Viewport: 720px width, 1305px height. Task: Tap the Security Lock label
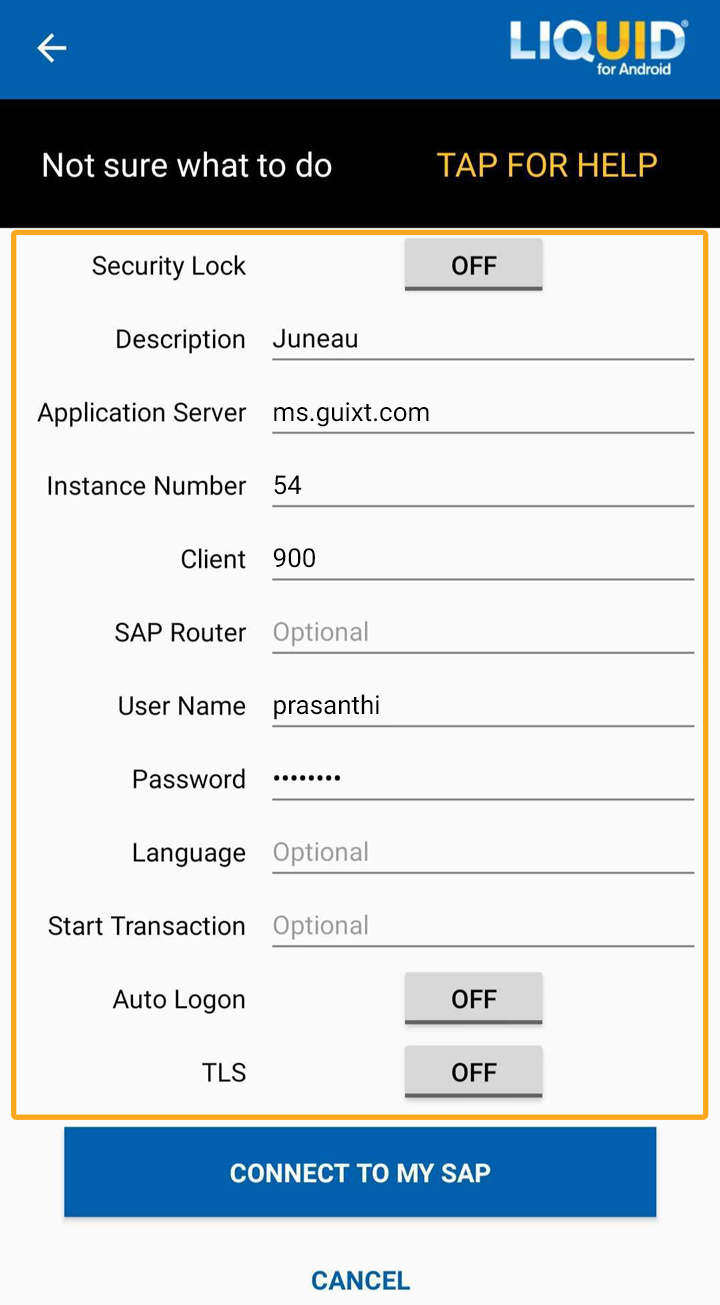click(x=168, y=266)
